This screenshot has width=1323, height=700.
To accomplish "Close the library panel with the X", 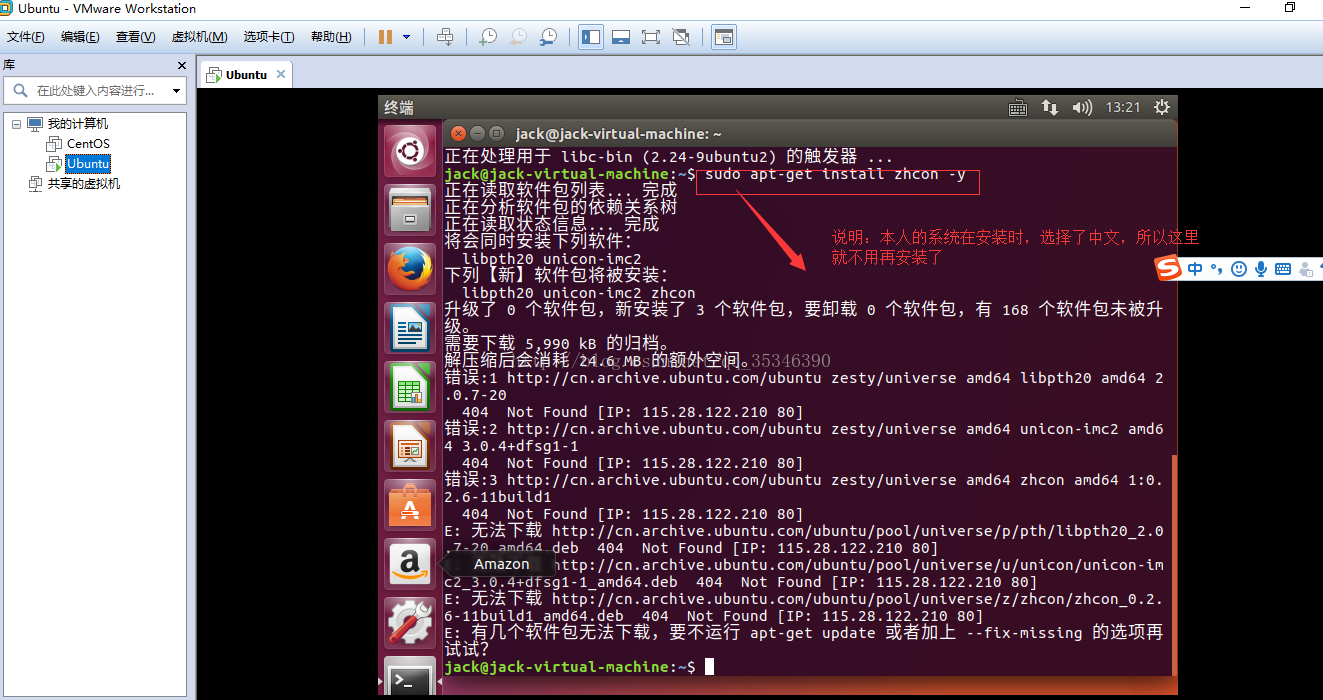I will pyautogui.click(x=182, y=65).
